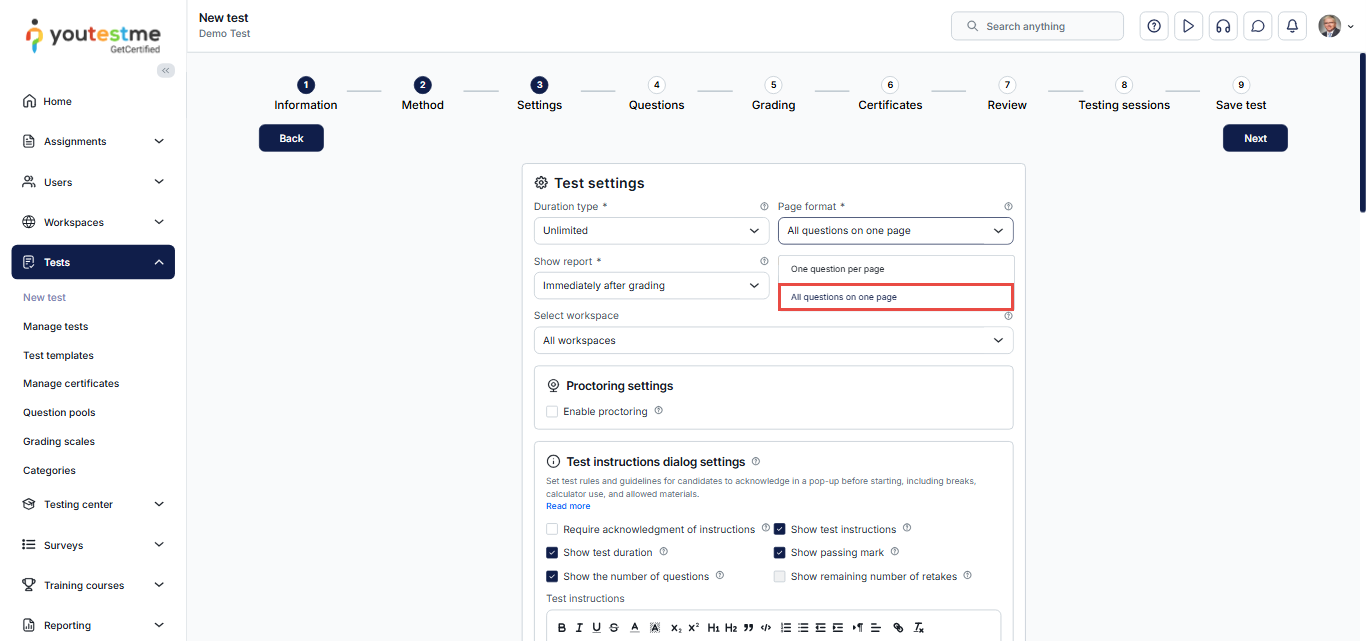Open the headphones support icon
Viewport: 1366px width, 641px height.
(1222, 26)
